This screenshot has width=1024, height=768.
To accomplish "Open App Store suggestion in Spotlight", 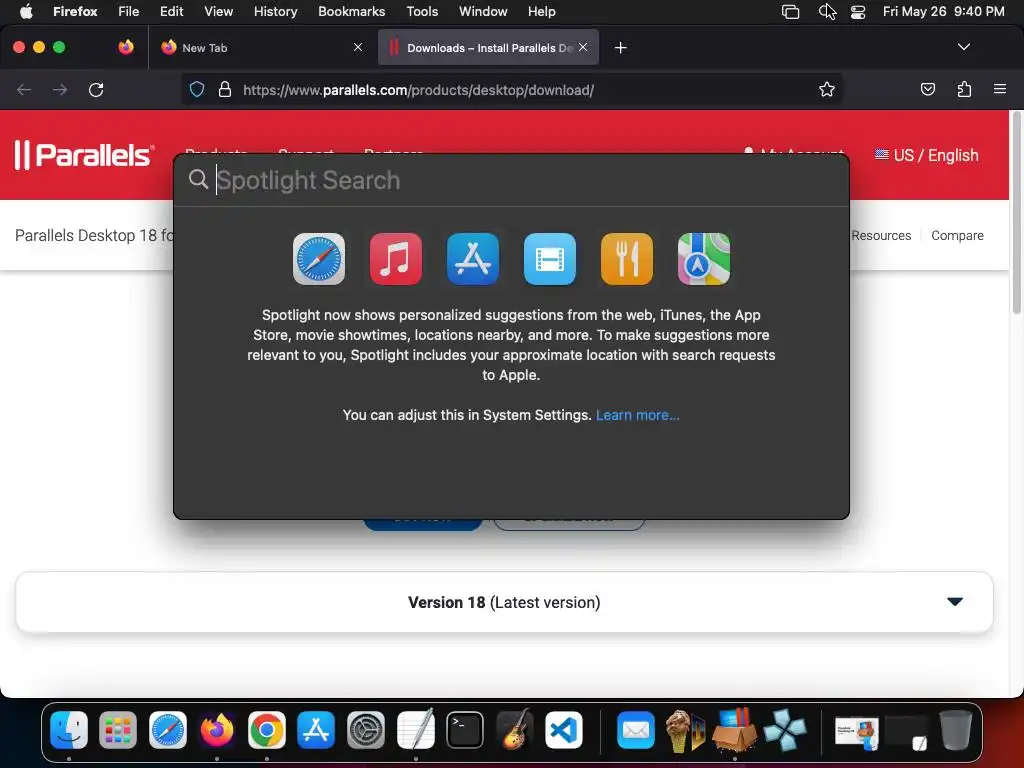I will coord(473,259).
